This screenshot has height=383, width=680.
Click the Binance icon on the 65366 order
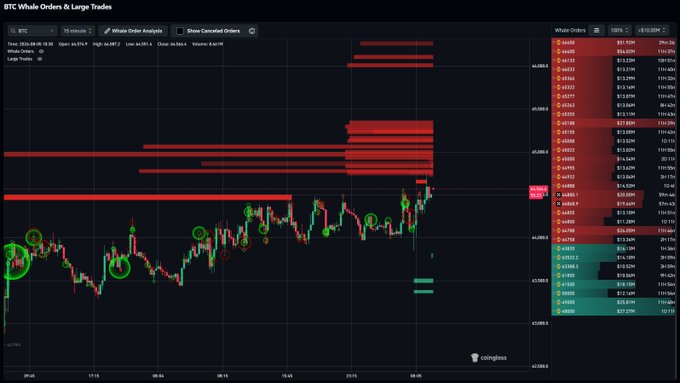(x=559, y=79)
